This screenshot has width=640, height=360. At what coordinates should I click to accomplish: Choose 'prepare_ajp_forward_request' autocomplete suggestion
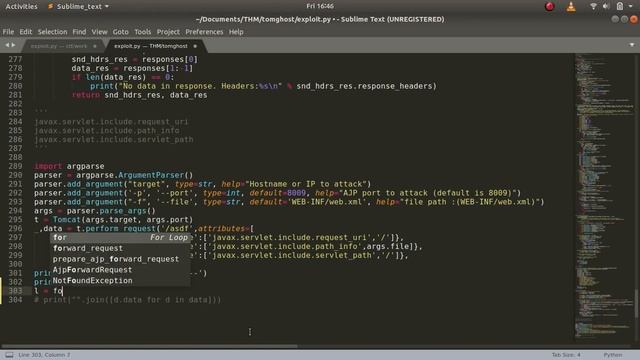[120, 259]
